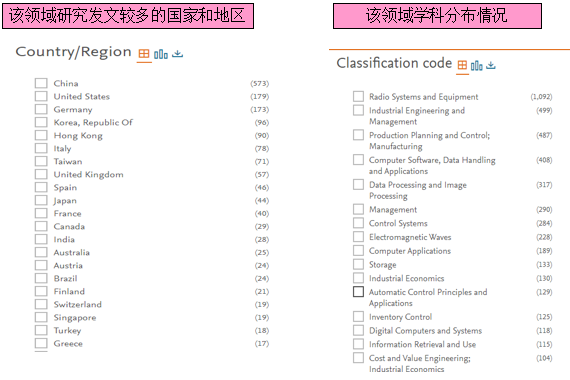The width and height of the screenshot is (570, 380).
Task: Click the Digital Computers and Systems label
Action: [x=425, y=331]
